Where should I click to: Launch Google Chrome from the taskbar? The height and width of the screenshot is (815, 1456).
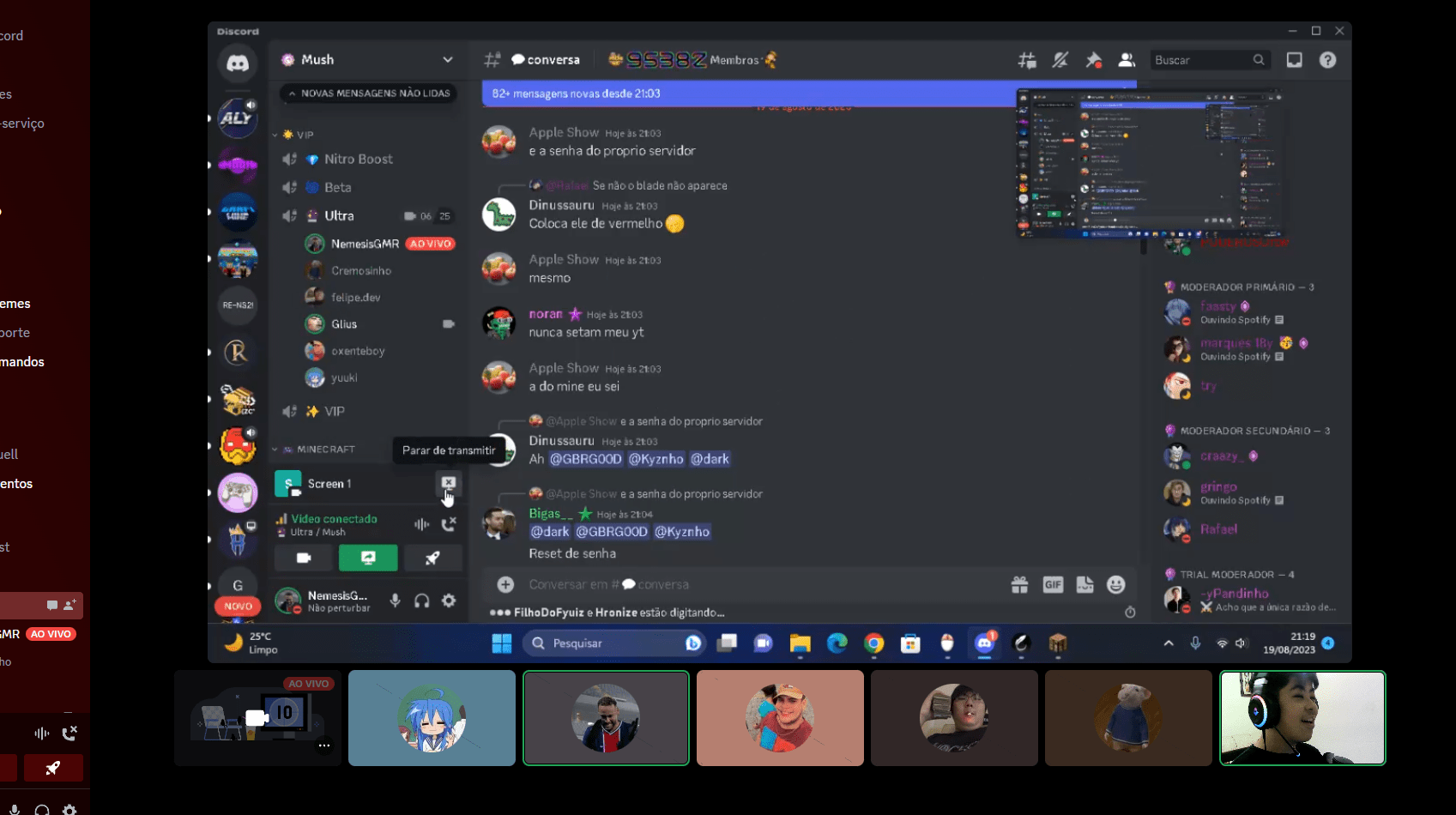point(873,643)
